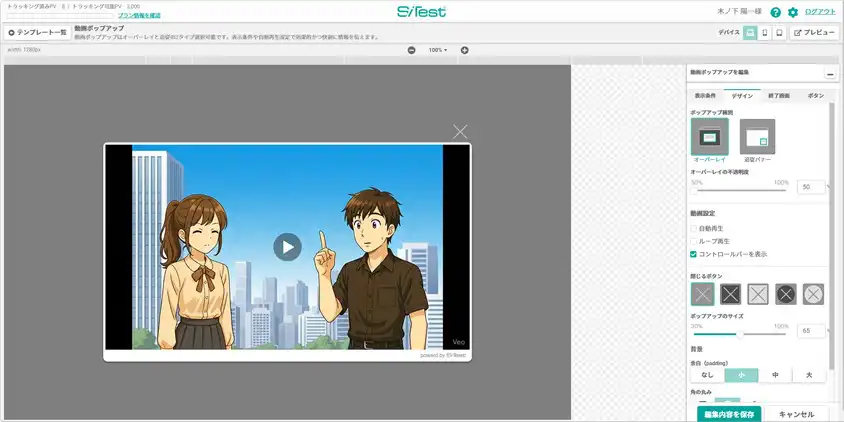Choose the dark circle X close style
844x422 pixels.
tap(786, 294)
